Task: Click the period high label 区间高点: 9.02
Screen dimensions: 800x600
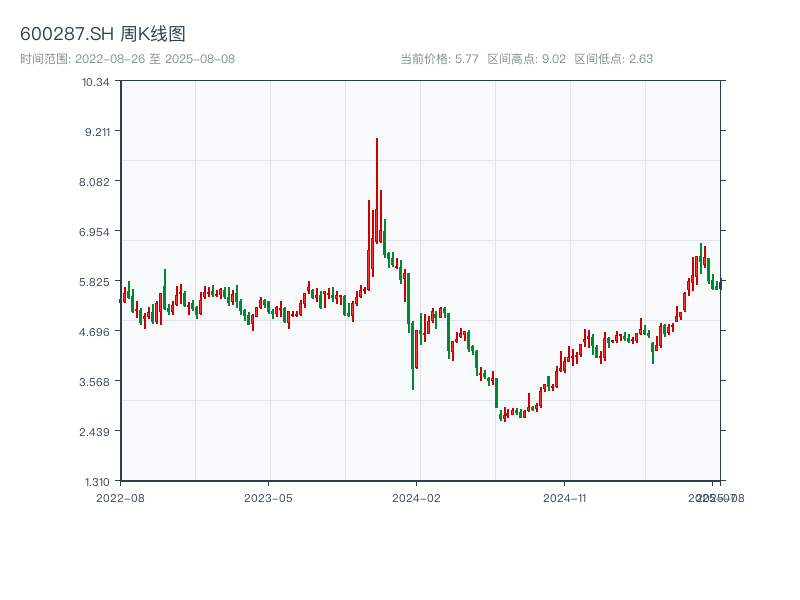Action: 527,59
